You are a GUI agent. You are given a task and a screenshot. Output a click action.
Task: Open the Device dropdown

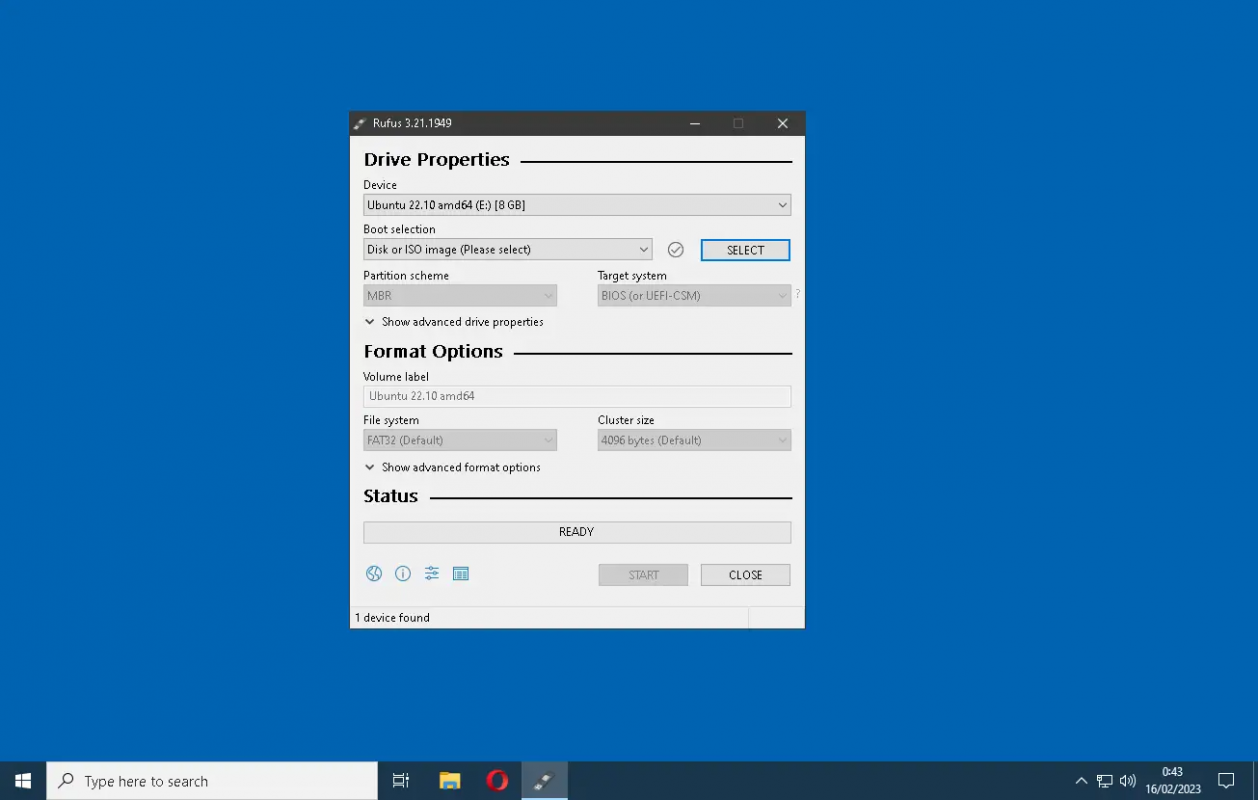pyautogui.click(x=577, y=205)
